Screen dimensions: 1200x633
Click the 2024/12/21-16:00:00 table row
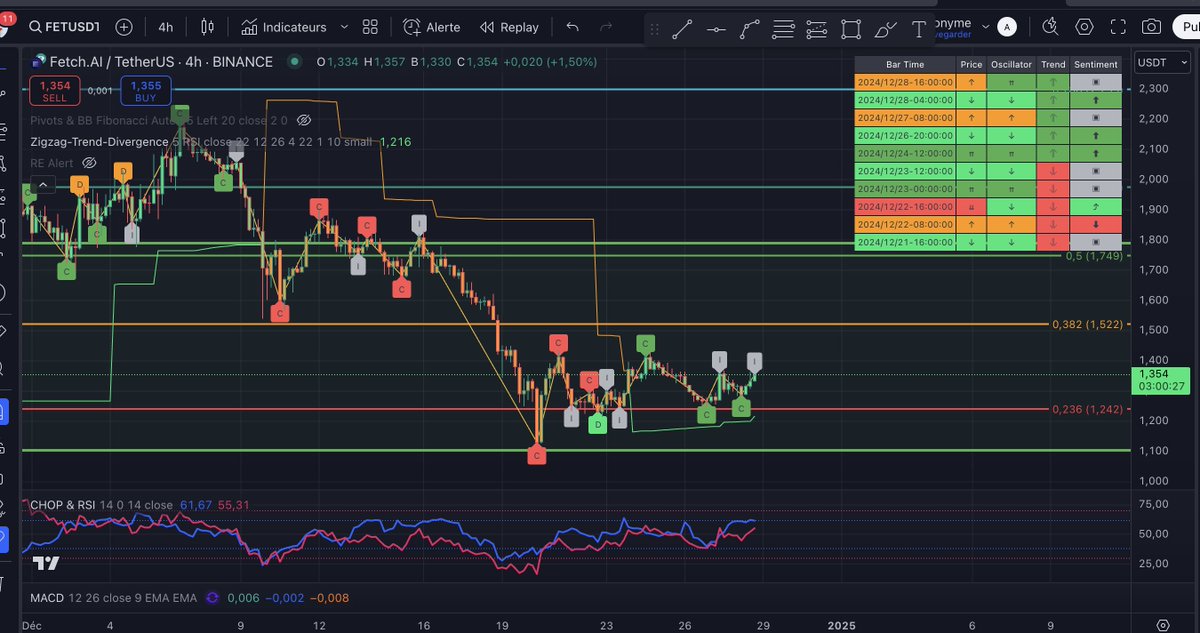[988, 241]
